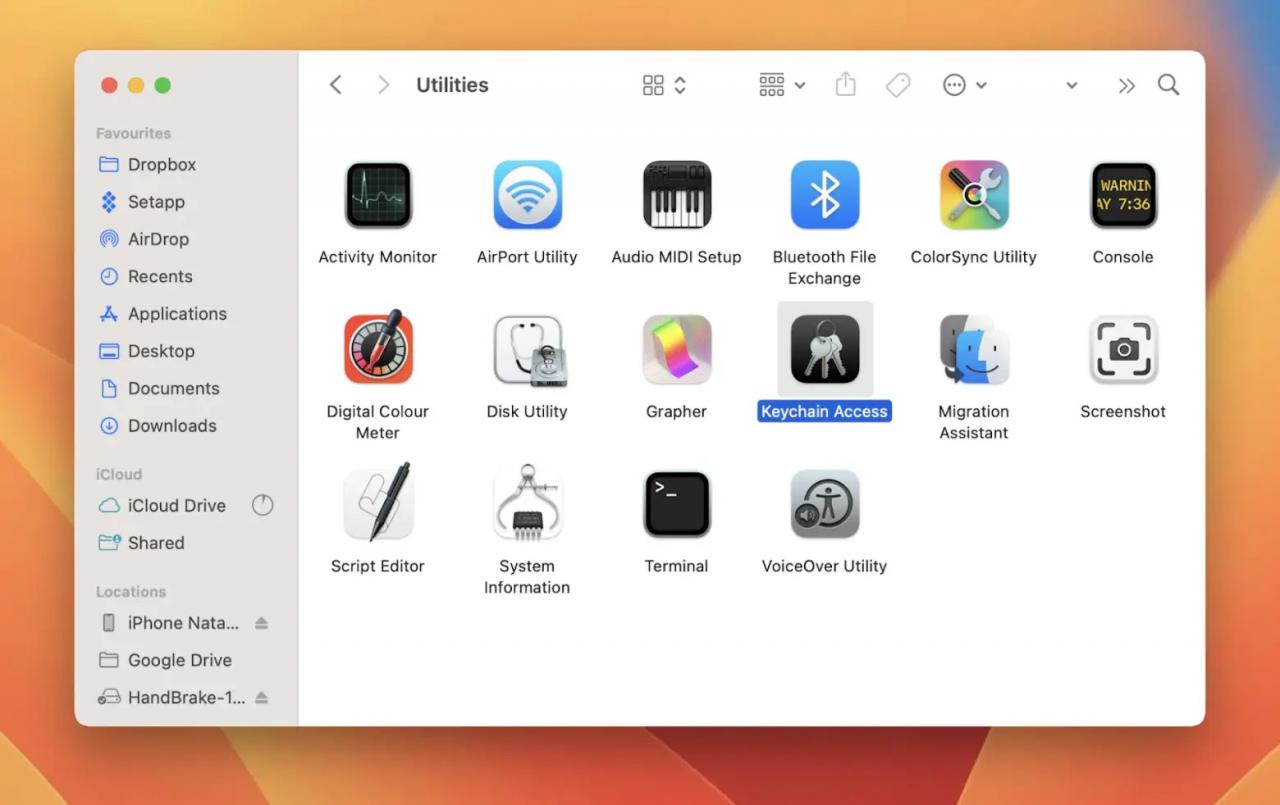Image resolution: width=1280 pixels, height=805 pixels.
Task: Select the Grapher app icon
Action: point(676,349)
